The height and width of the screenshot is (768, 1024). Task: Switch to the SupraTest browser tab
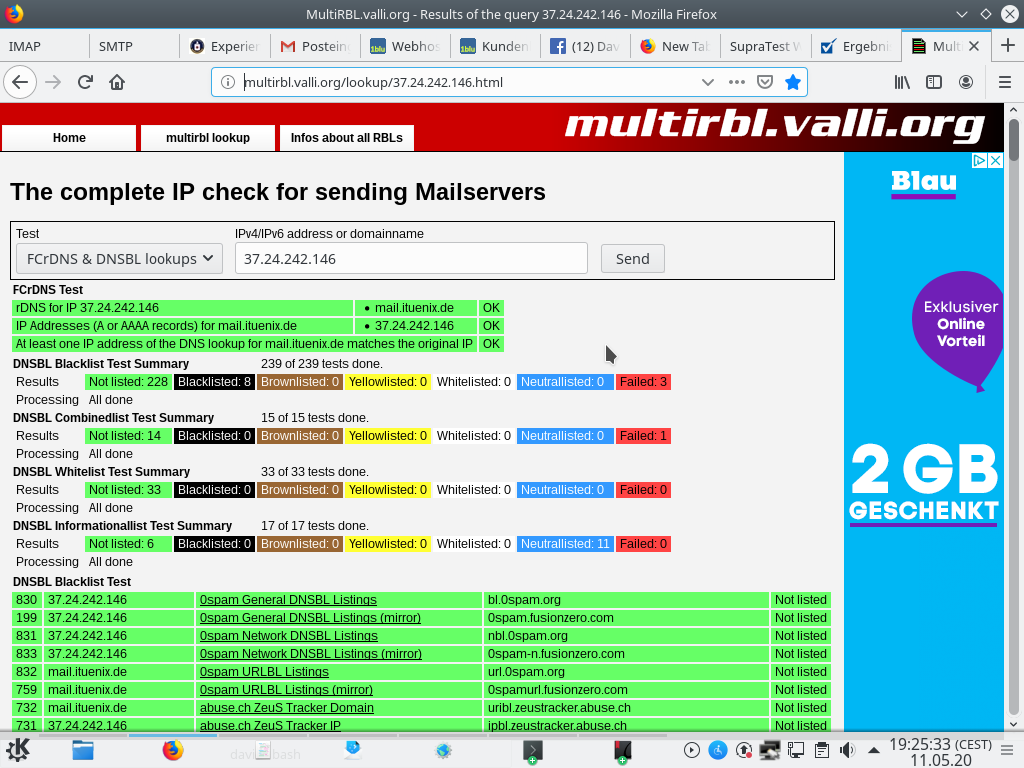(x=765, y=46)
